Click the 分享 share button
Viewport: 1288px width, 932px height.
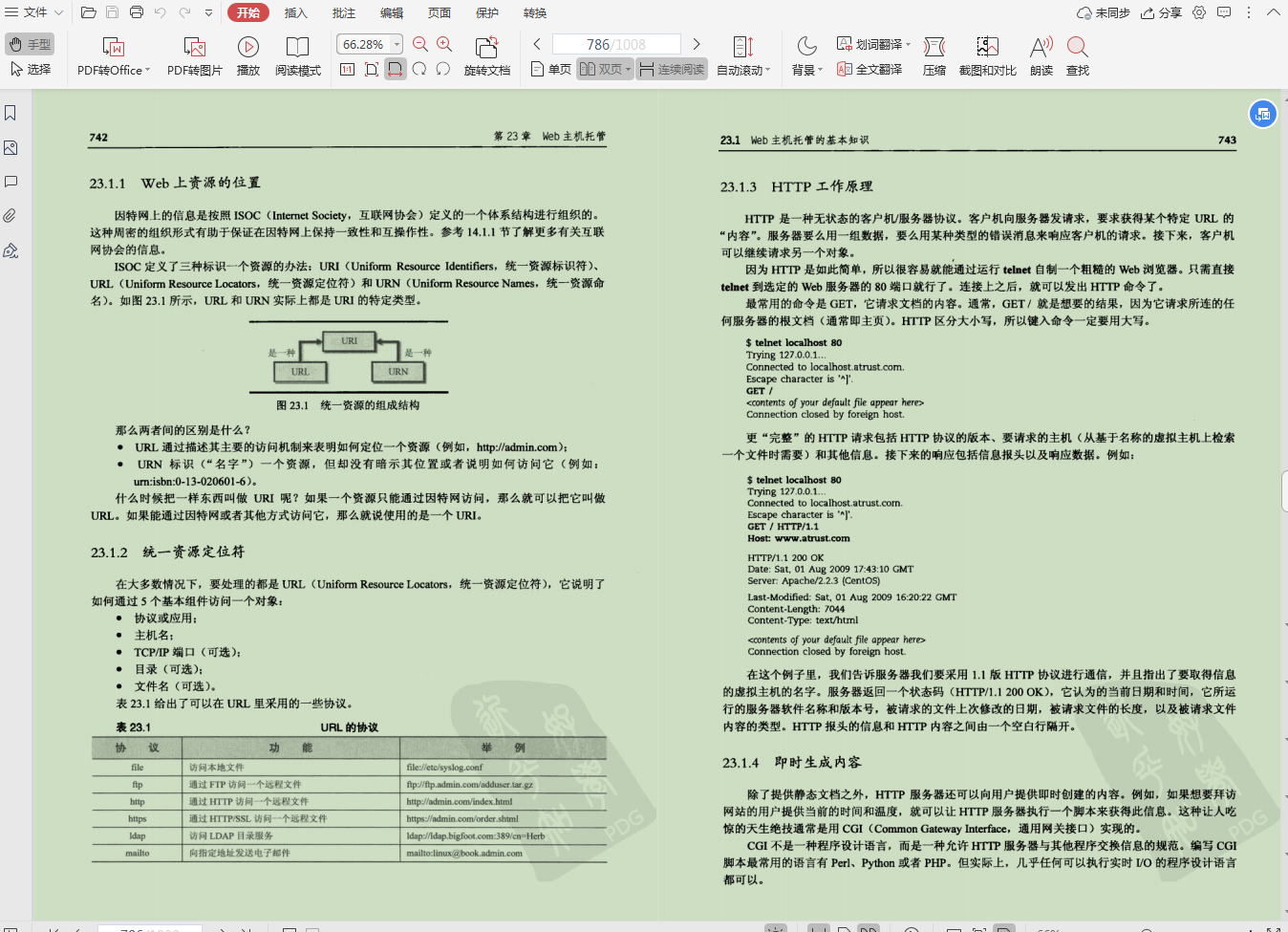click(1162, 12)
